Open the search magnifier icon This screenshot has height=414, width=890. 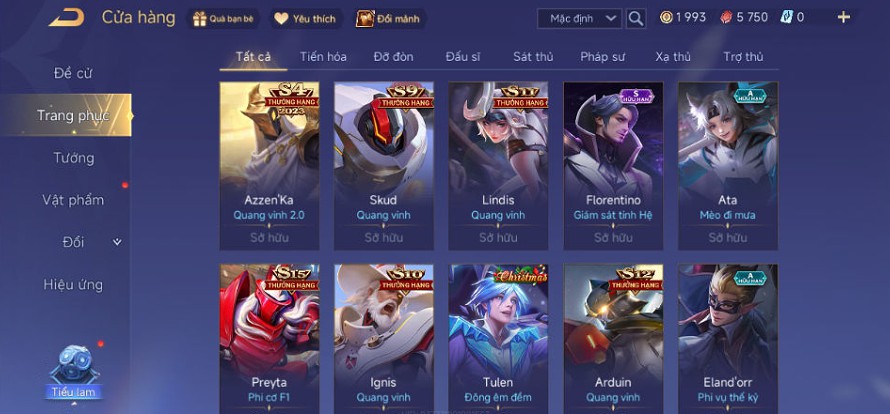(x=636, y=19)
